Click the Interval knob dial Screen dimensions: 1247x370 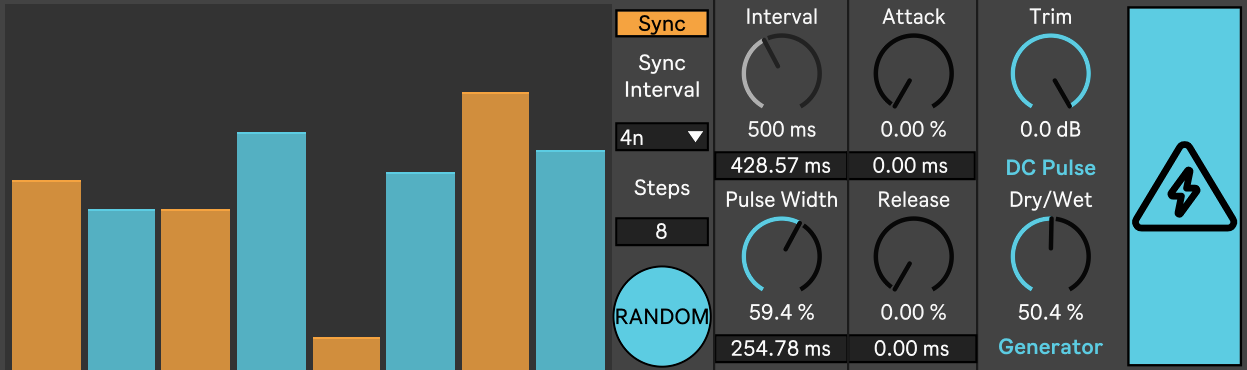click(x=781, y=71)
